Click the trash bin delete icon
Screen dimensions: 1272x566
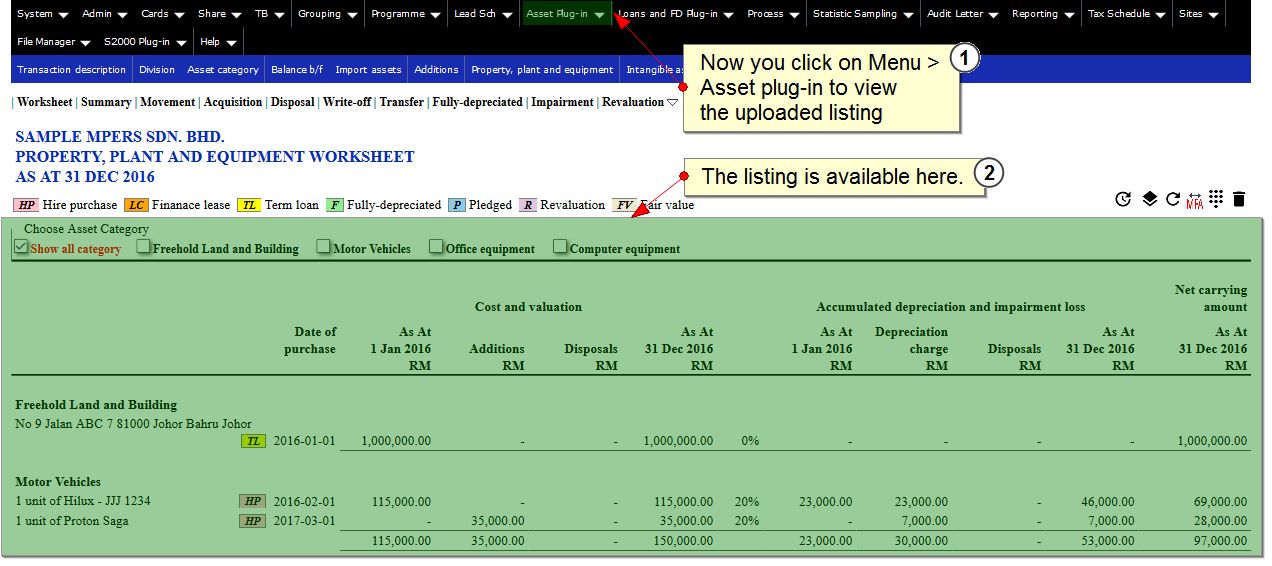pos(1239,199)
